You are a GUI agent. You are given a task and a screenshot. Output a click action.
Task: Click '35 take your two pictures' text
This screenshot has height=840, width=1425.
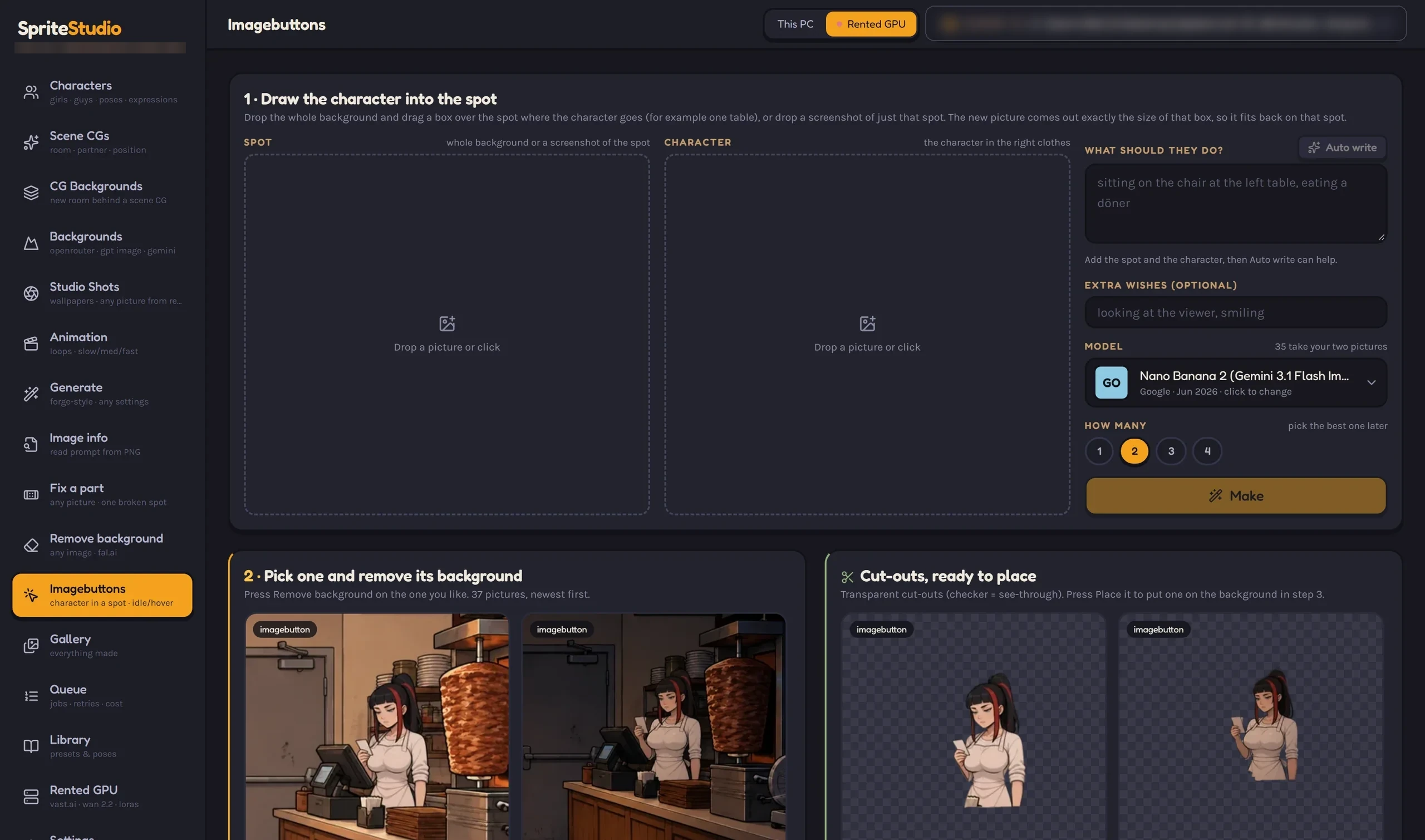point(1330,346)
